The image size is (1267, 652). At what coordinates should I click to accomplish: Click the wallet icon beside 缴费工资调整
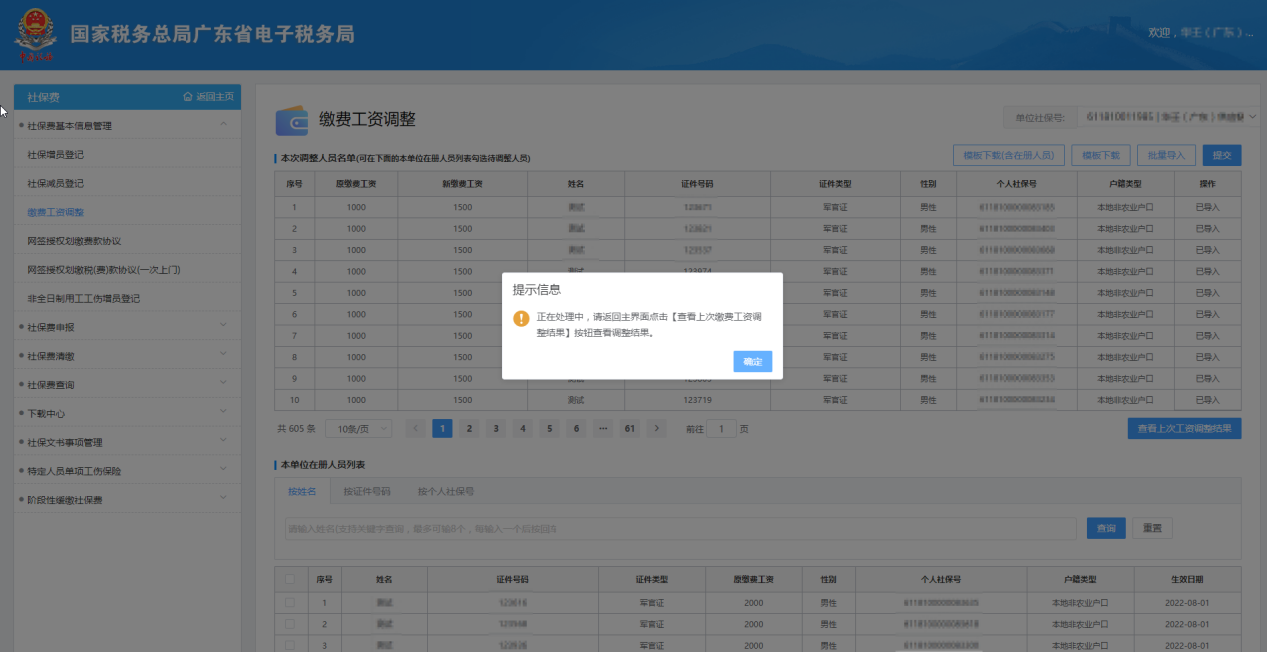pos(292,120)
